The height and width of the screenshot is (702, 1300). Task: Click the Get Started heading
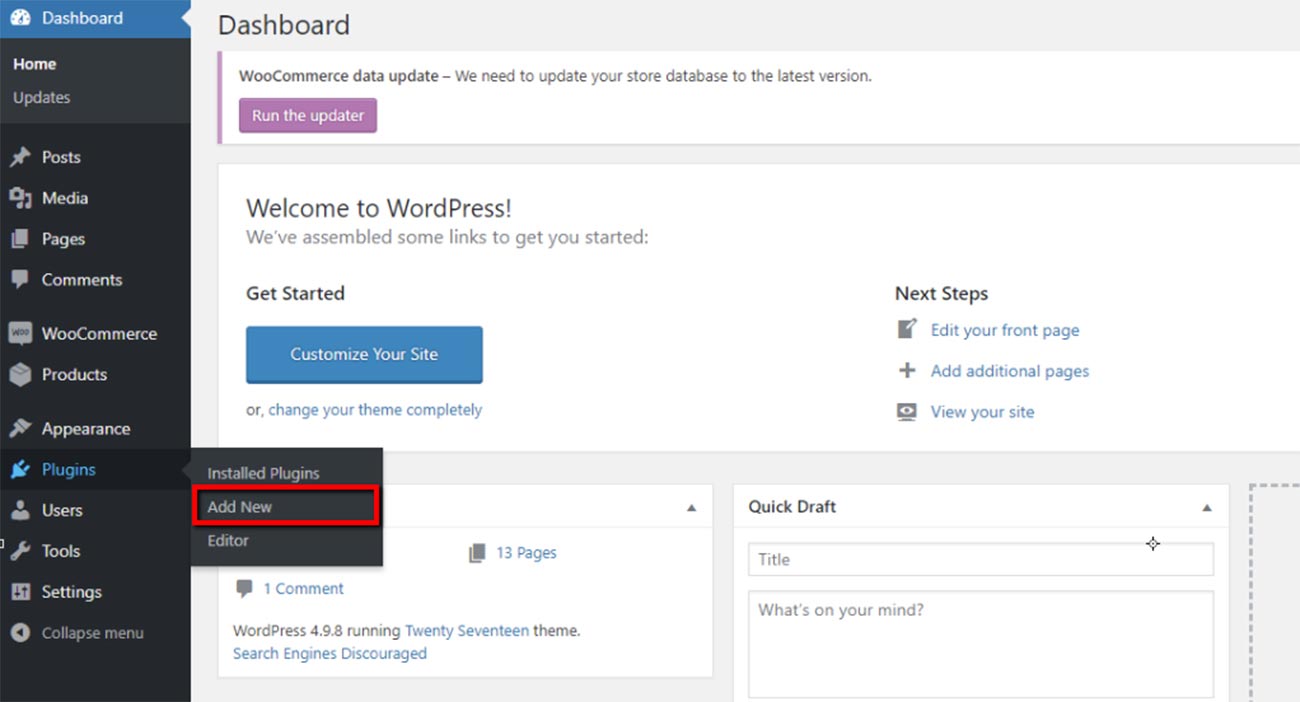coord(295,293)
